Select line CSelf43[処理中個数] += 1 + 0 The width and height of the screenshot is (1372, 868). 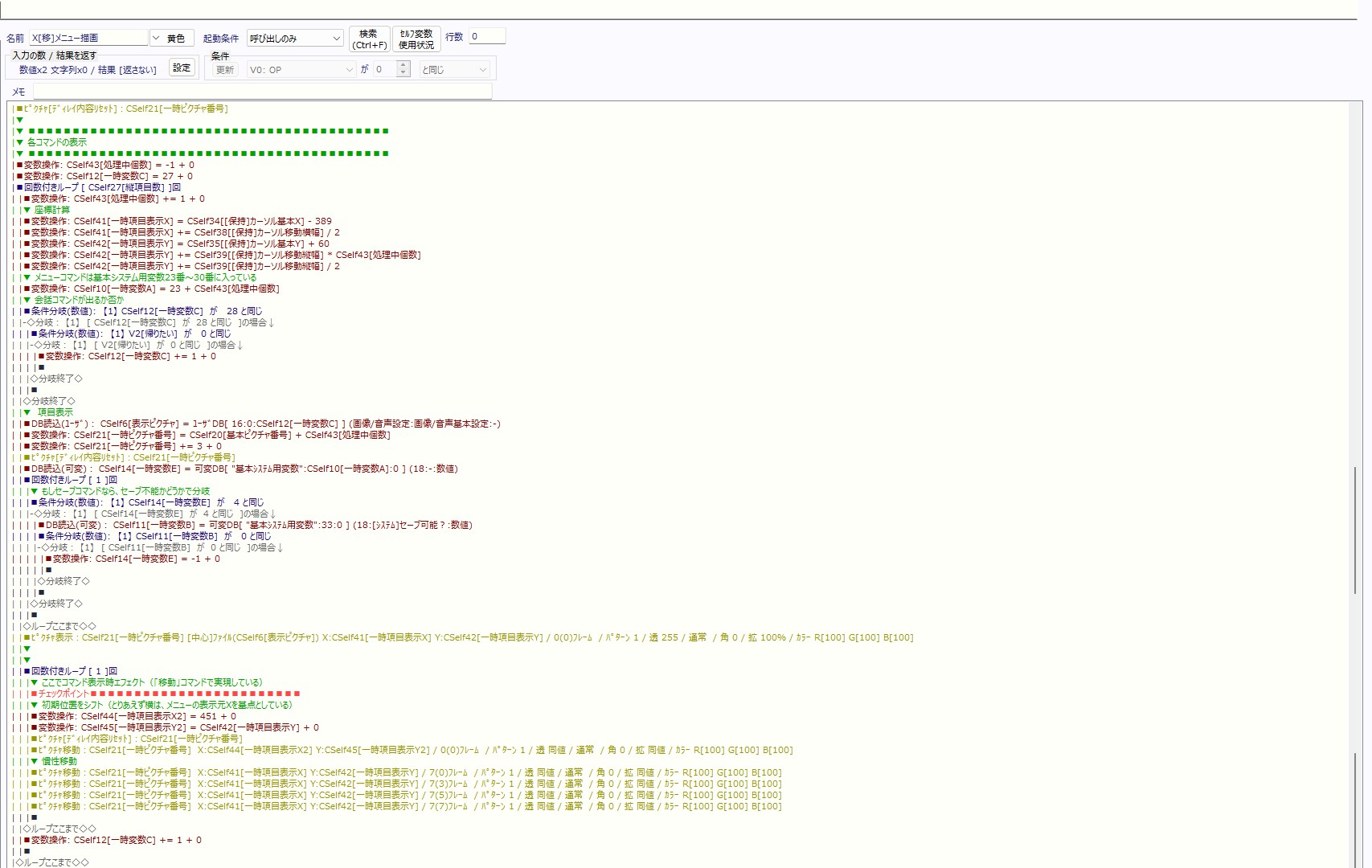(x=117, y=199)
